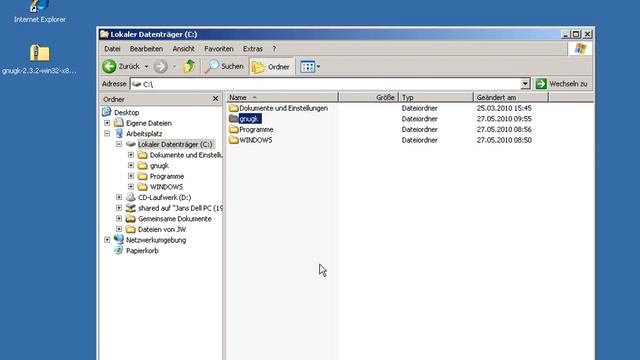Select the gnugk-2.3.2-win32 zip file icon
Viewport: 640px width, 360px height.
[39, 53]
